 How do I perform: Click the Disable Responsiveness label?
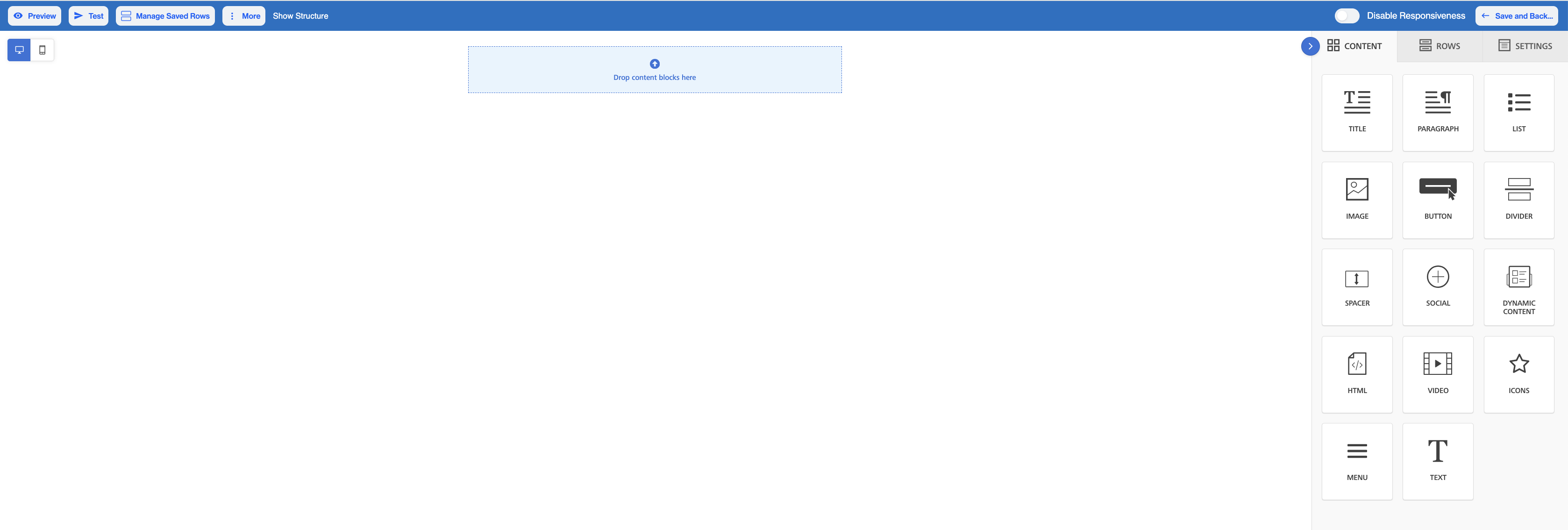(x=1416, y=16)
